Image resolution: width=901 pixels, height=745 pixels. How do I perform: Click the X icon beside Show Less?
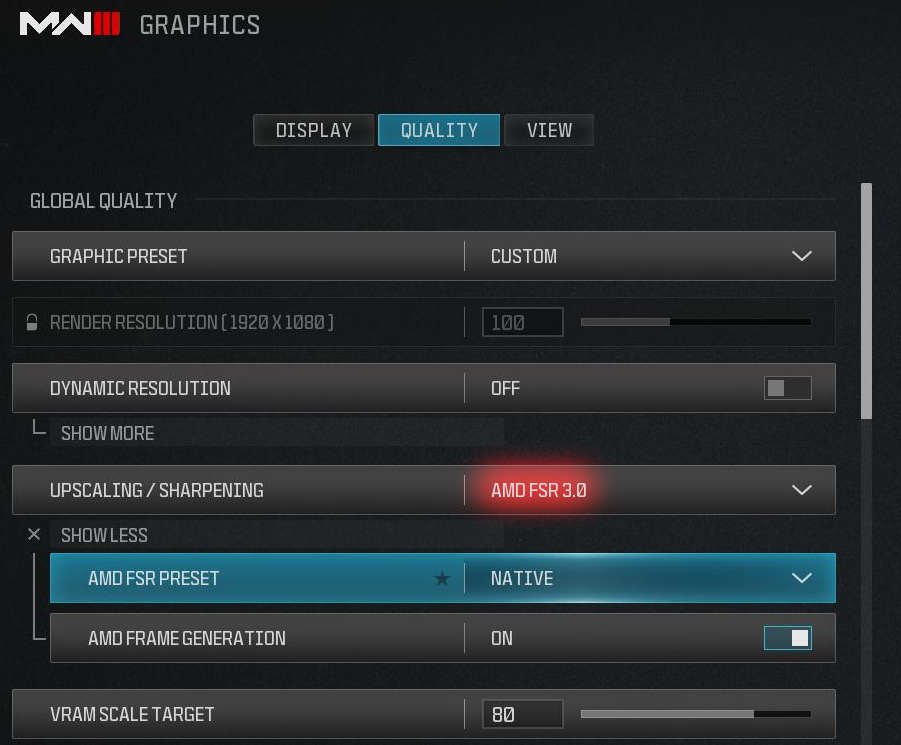(34, 535)
